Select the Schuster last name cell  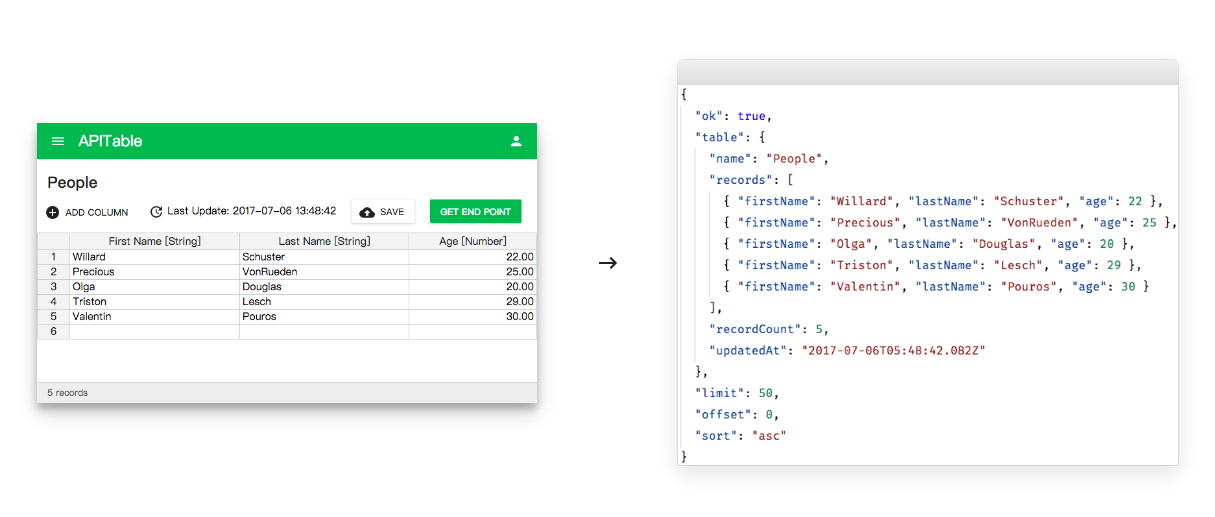324,257
